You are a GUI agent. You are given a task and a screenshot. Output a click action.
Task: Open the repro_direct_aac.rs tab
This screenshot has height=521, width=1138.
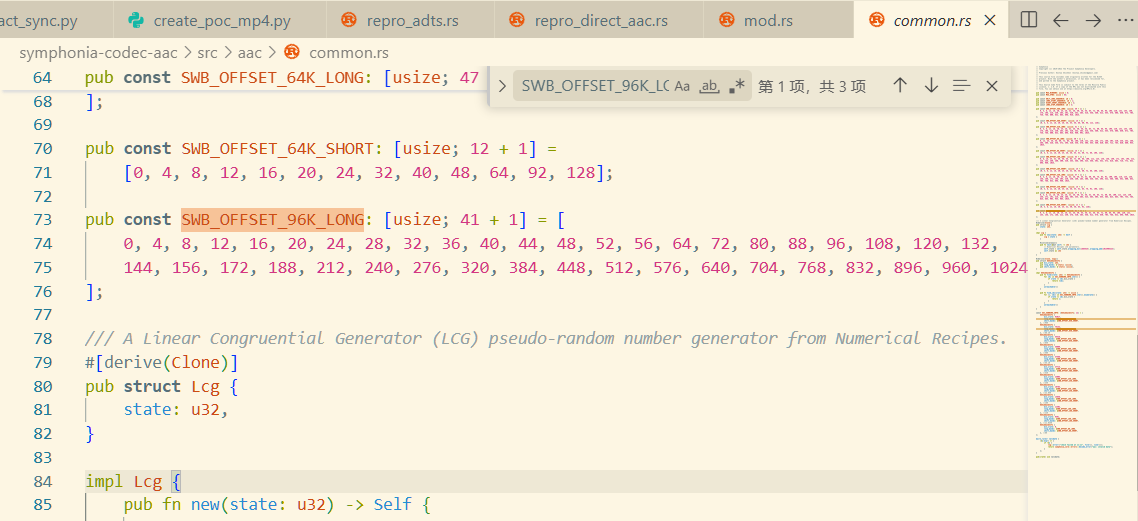600,20
